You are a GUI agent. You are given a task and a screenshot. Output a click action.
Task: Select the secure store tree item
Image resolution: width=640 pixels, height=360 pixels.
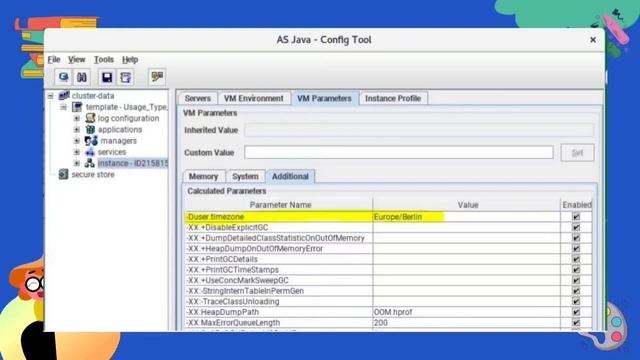(x=93, y=174)
